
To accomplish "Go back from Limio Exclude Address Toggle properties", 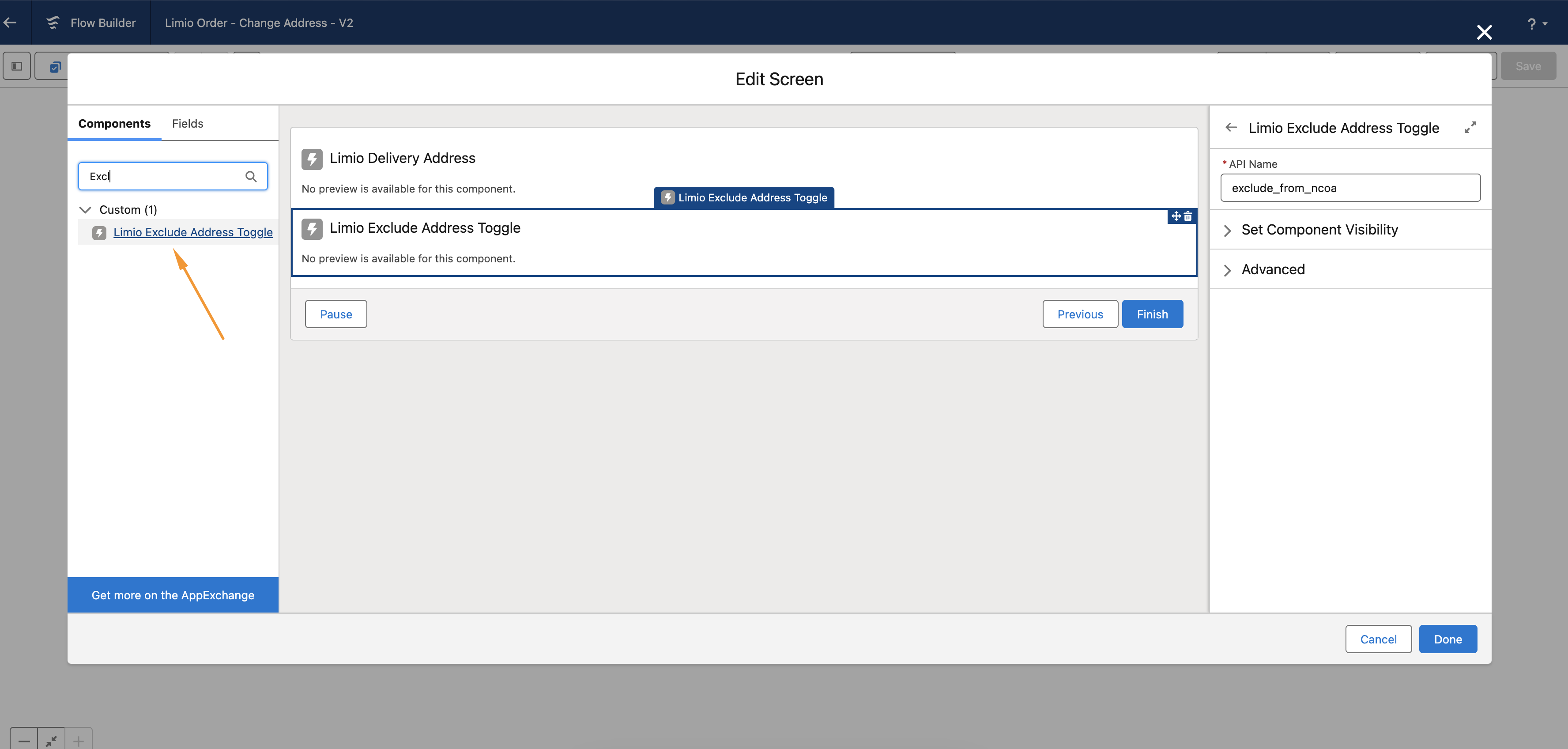I will coord(1231,127).
